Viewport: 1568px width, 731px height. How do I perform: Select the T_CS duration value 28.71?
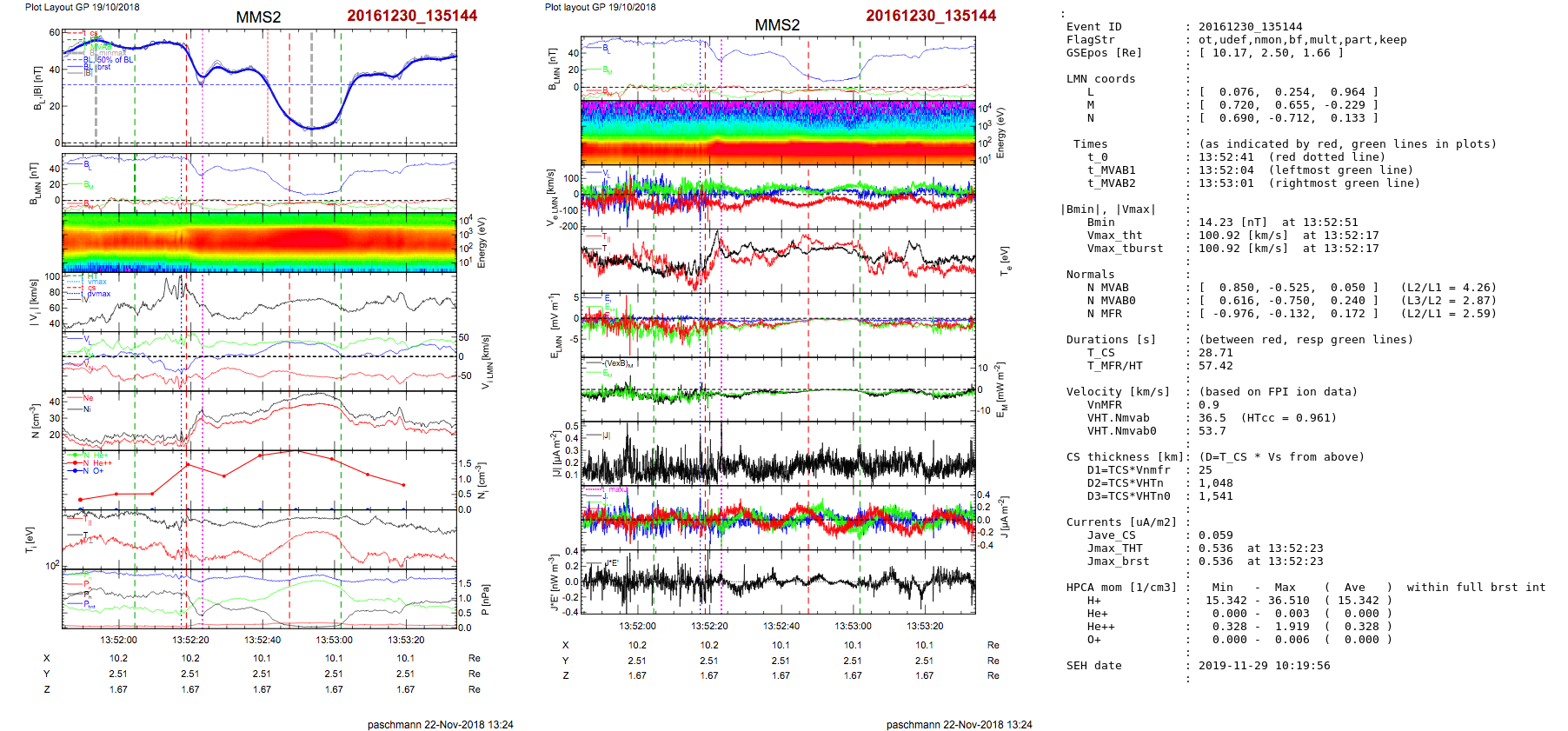coord(1215,353)
